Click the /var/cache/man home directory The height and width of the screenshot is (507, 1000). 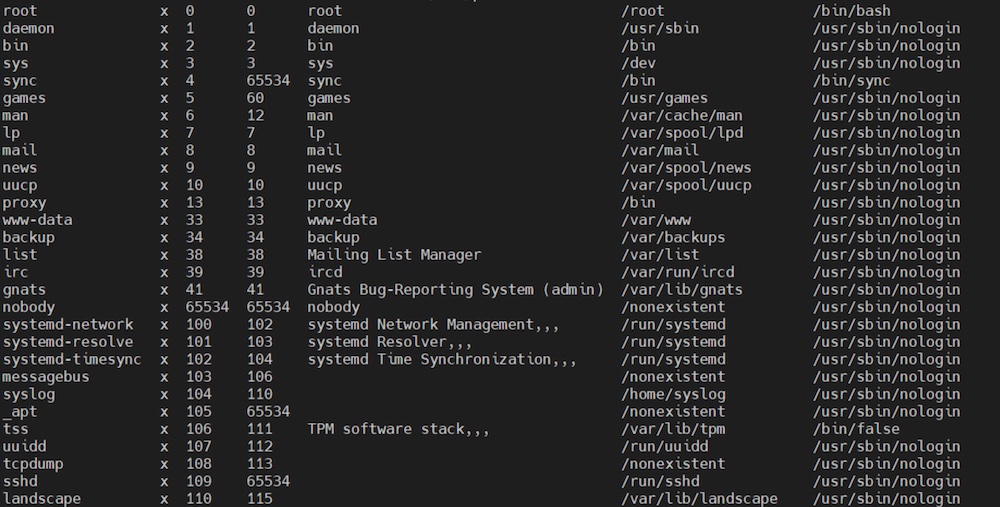[x=682, y=115]
